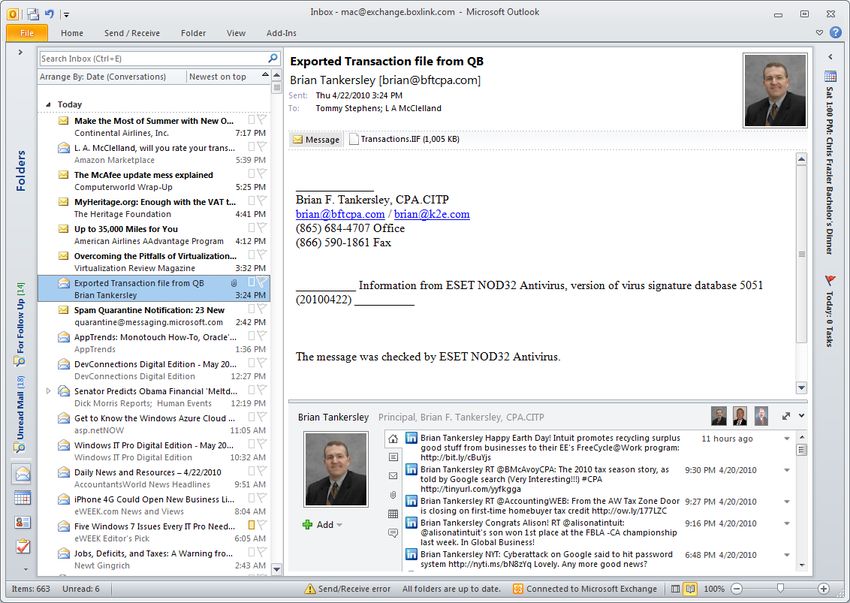850x603 pixels.
Task: Open the Mail navigation button
Action: (x=22, y=474)
